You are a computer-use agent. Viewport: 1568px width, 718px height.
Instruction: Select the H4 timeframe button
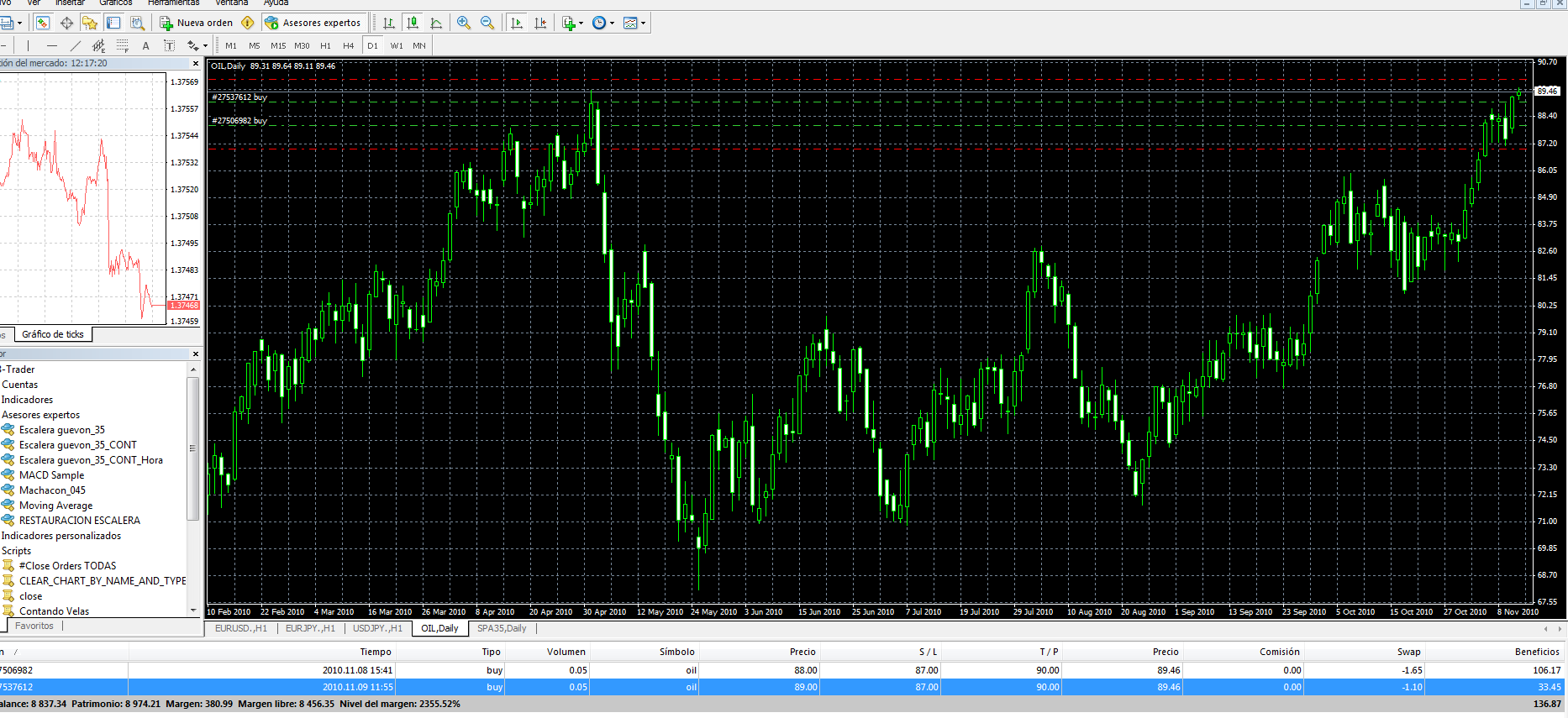[x=349, y=45]
